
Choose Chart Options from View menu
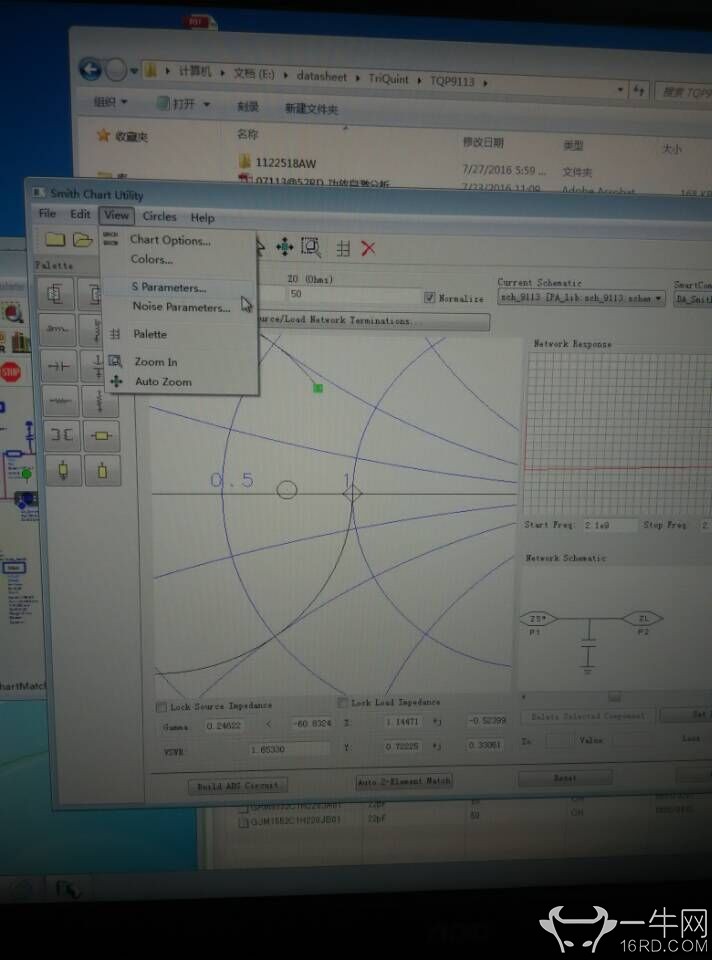point(170,240)
